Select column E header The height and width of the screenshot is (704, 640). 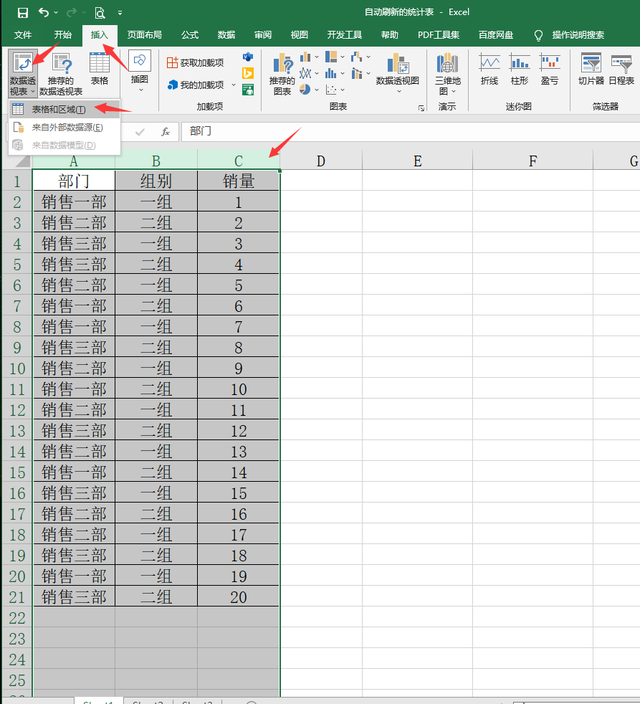[417, 161]
